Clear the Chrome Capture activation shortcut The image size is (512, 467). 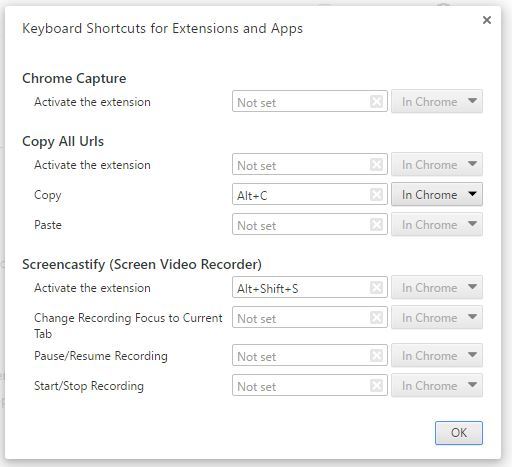coord(376,101)
